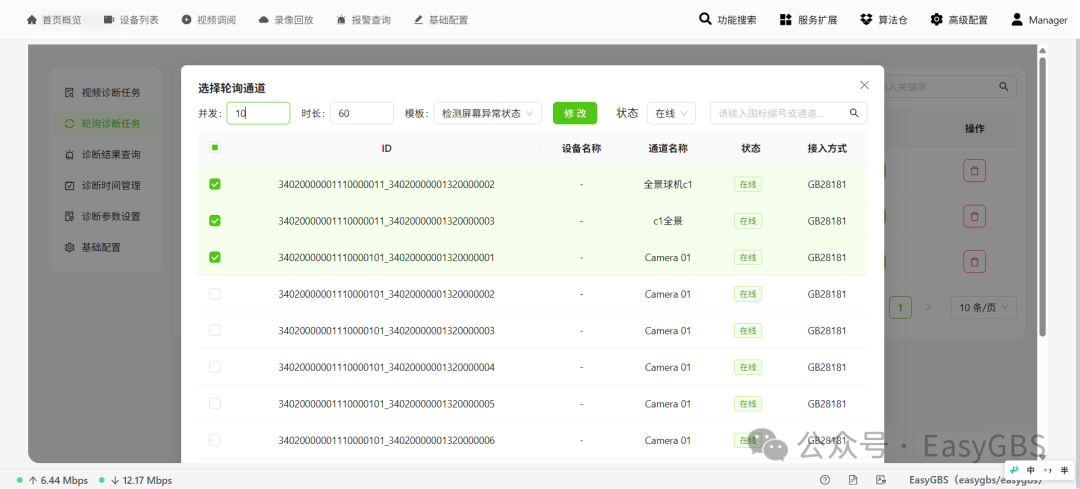Check checkbox for ID ending 0101_...0006
This screenshot has width=1080, height=489.
tap(215, 439)
